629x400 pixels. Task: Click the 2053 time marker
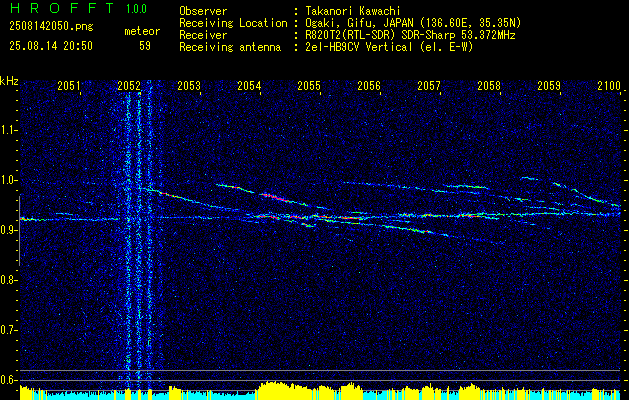189,85
